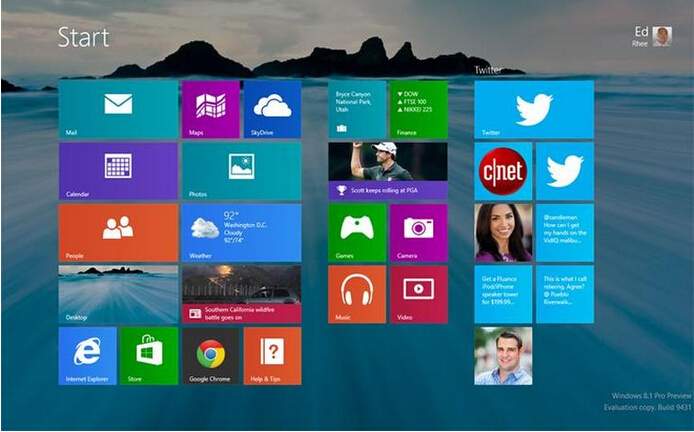The image size is (694, 432).
Task: Open the Camera tile
Action: [x=418, y=232]
